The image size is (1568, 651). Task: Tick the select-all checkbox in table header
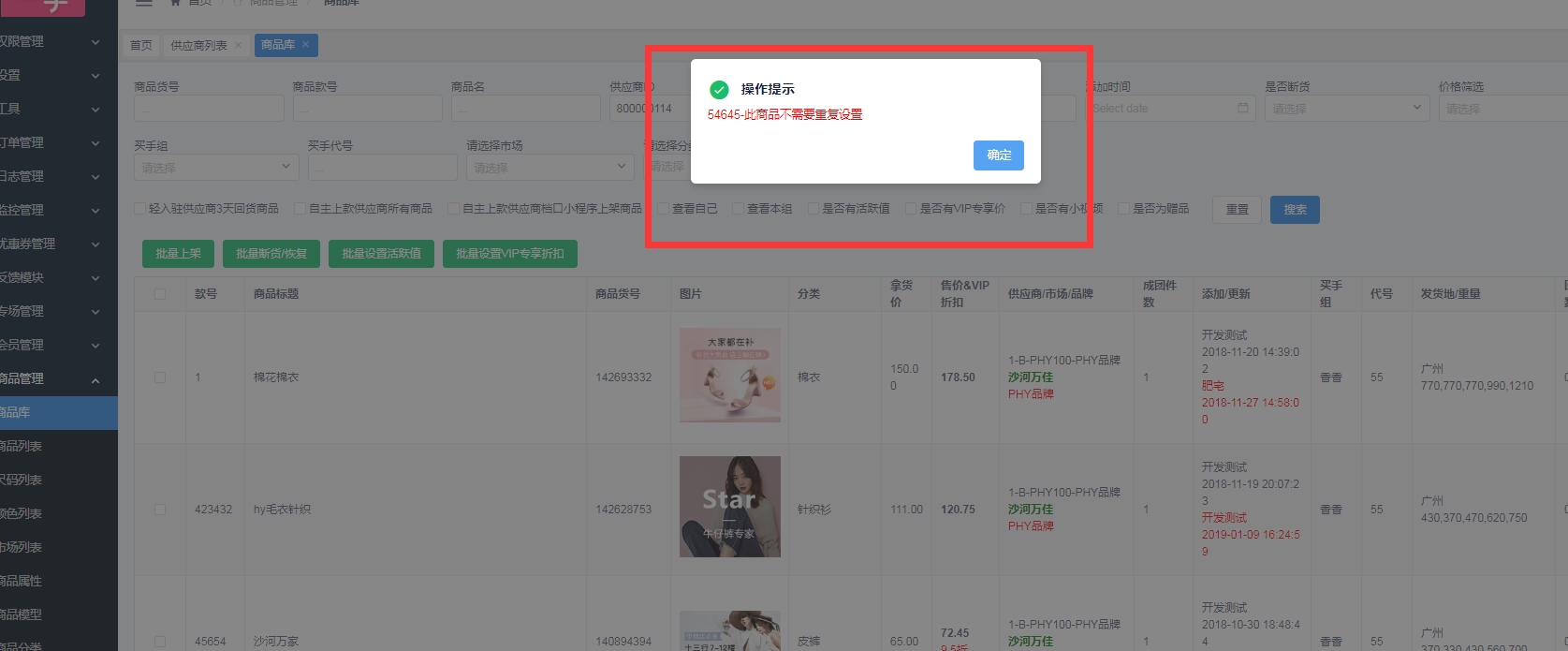[x=160, y=294]
